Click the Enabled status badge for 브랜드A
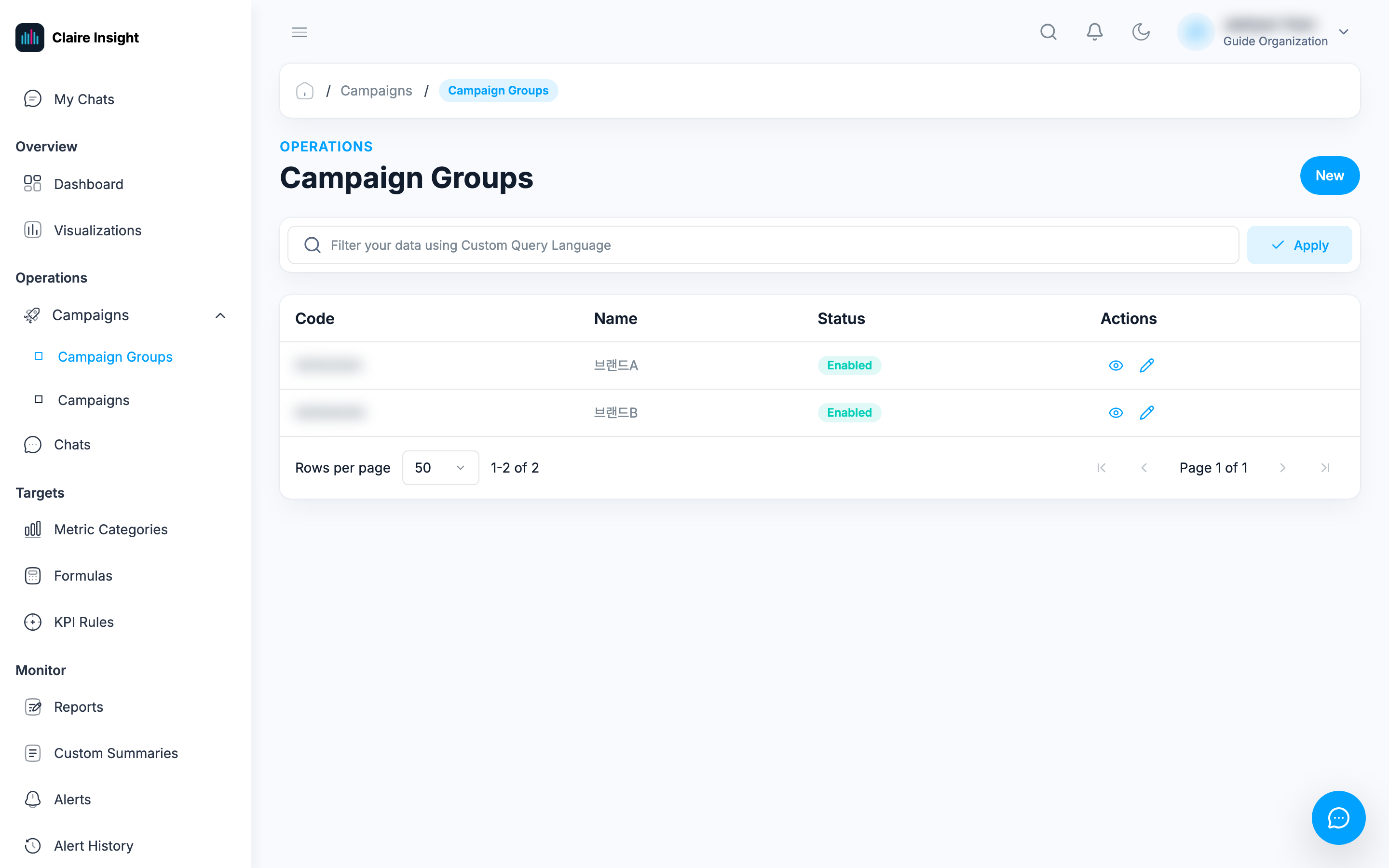The height and width of the screenshot is (868, 1389). click(849, 366)
